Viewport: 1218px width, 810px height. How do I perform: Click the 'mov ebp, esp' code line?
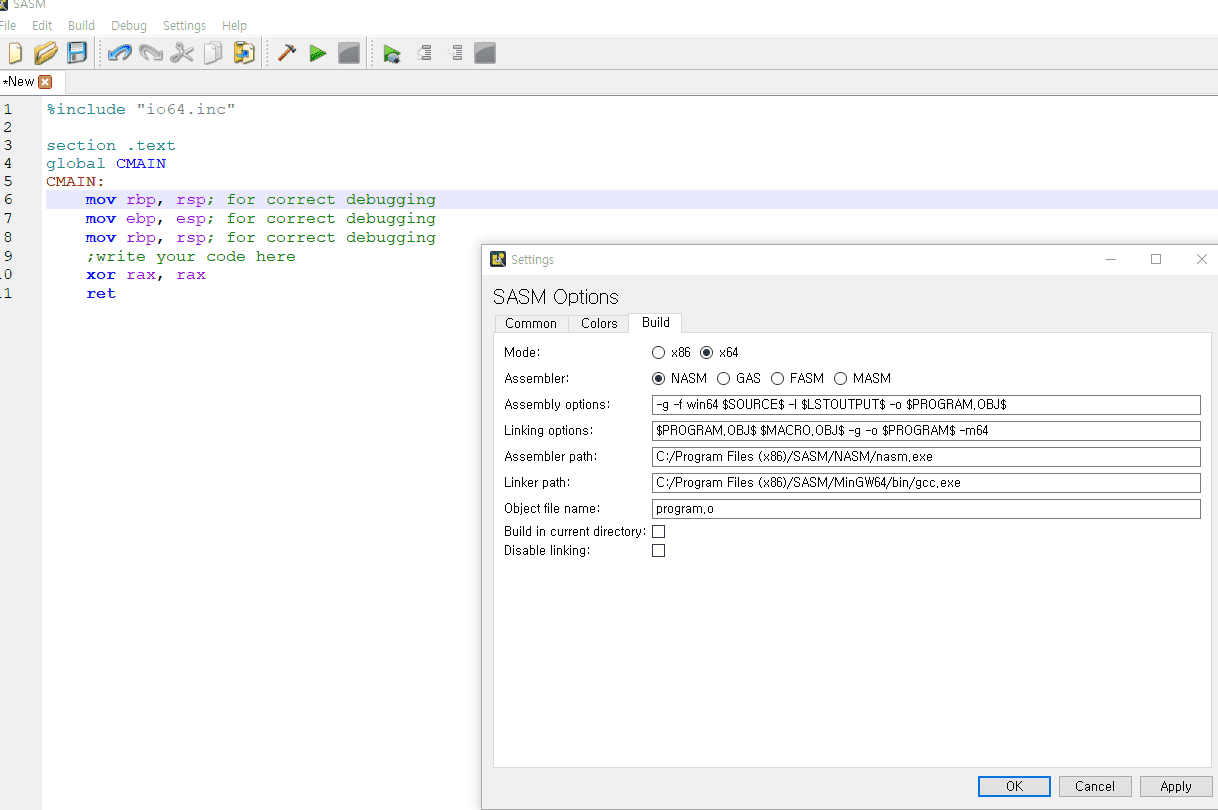point(261,218)
